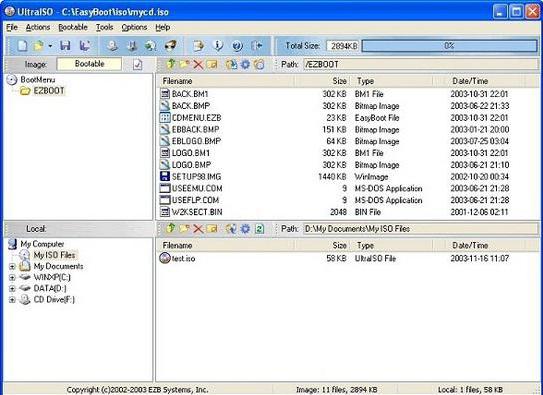Click the red X Delete icon in the image pane
543x395 pixels.
pos(198,64)
